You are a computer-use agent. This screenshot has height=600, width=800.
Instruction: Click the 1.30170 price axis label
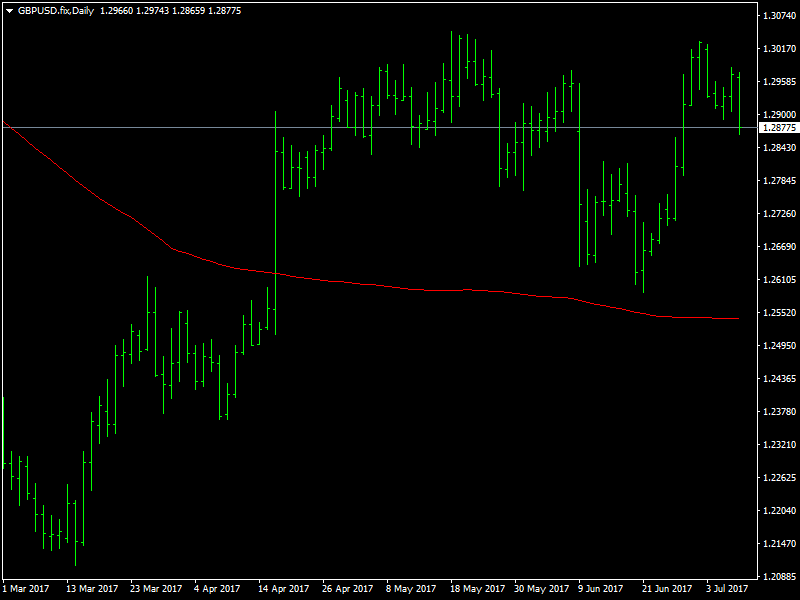coord(779,48)
